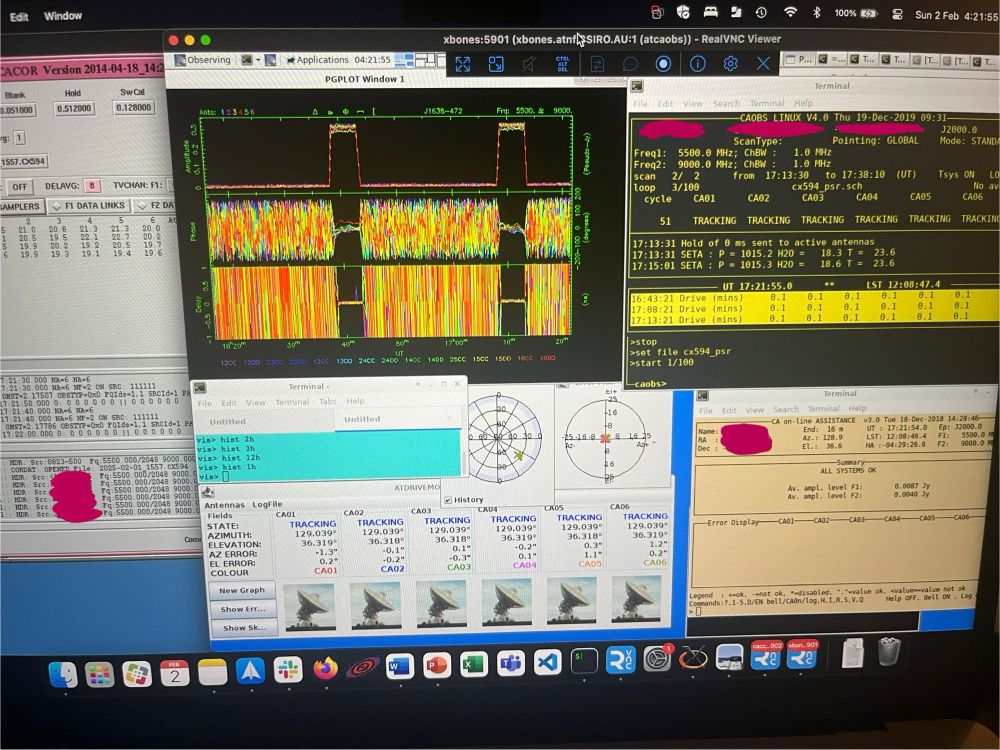Click SAMPLERS button in CACOR
Viewport: 1000px width, 750px height.
click(22, 207)
